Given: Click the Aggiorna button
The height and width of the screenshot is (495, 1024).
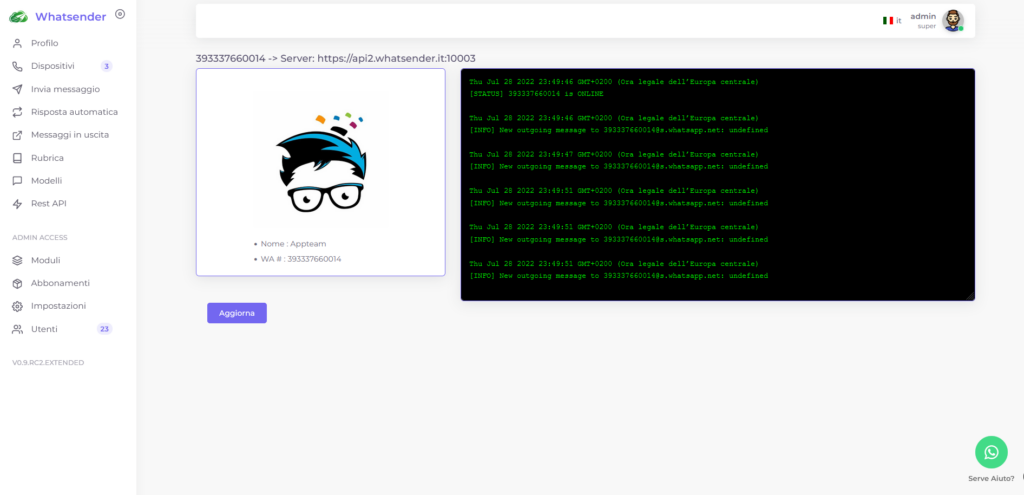Looking at the screenshot, I should click(237, 313).
